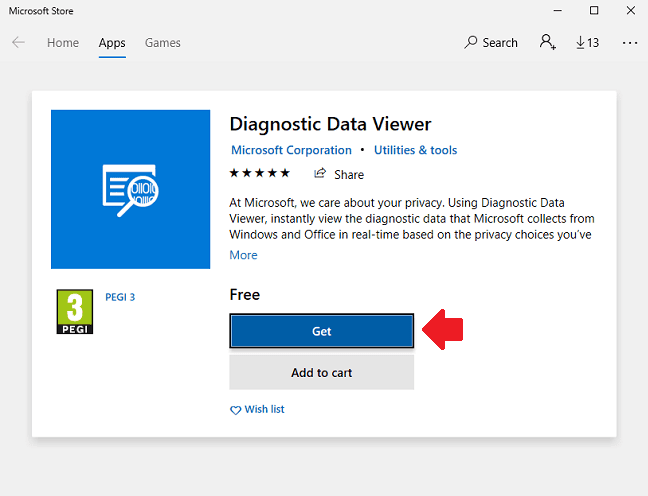Screen dimensions: 648x496
Task: Click the Search magnifier button
Action: coord(491,43)
